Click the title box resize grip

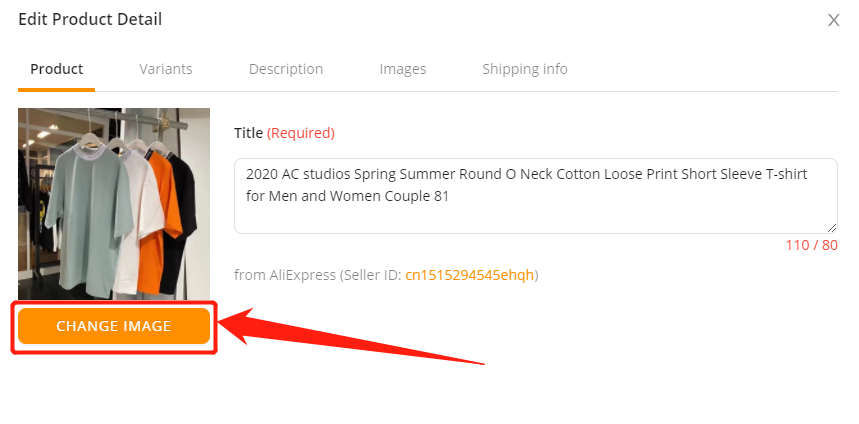832,227
